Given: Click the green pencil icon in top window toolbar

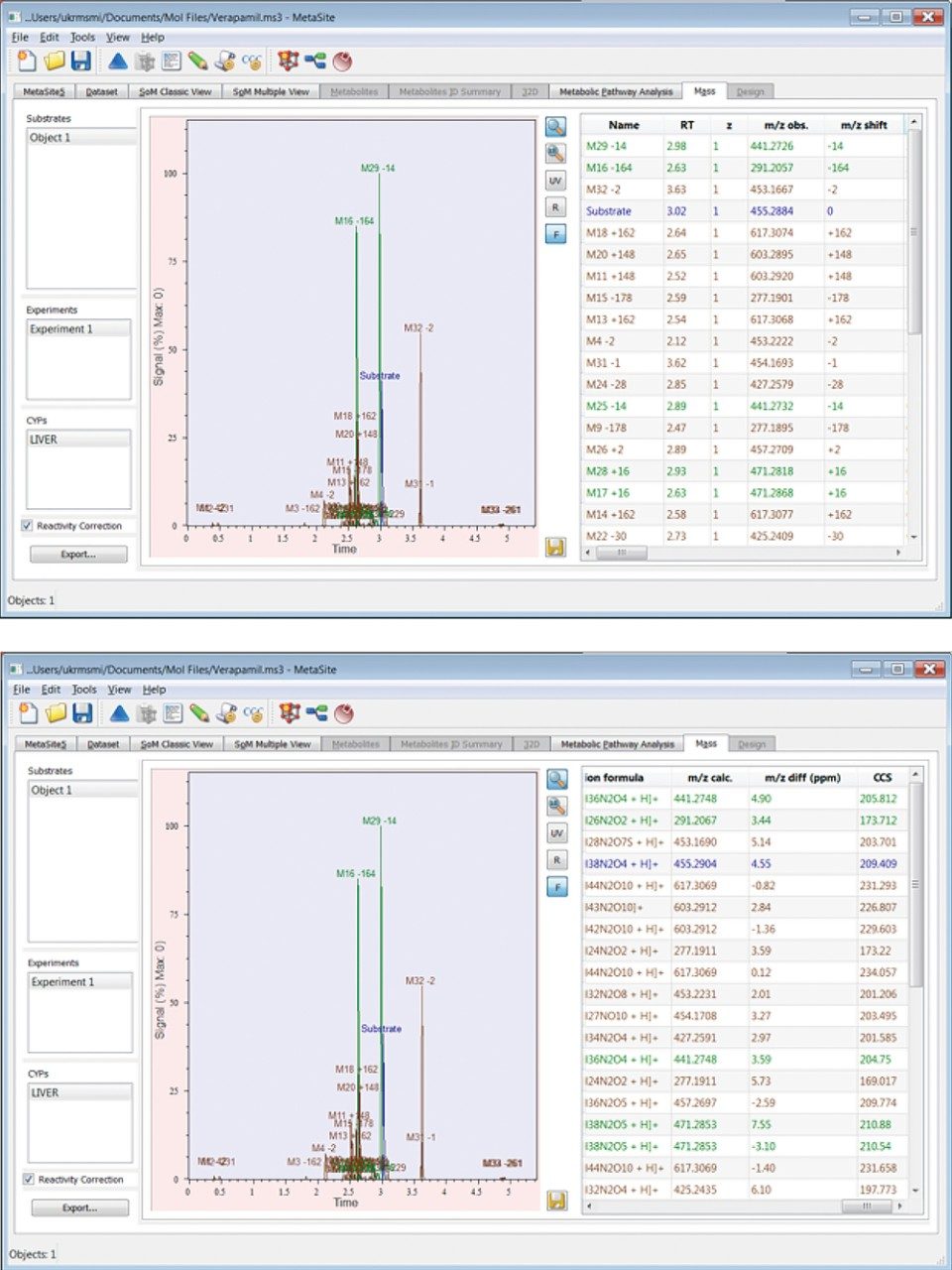Looking at the screenshot, I should click(x=197, y=62).
